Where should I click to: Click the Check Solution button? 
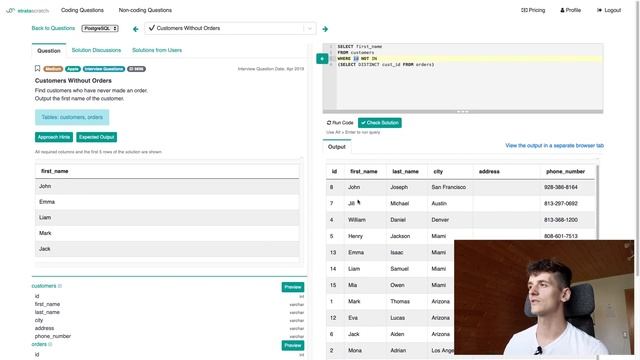(380, 122)
